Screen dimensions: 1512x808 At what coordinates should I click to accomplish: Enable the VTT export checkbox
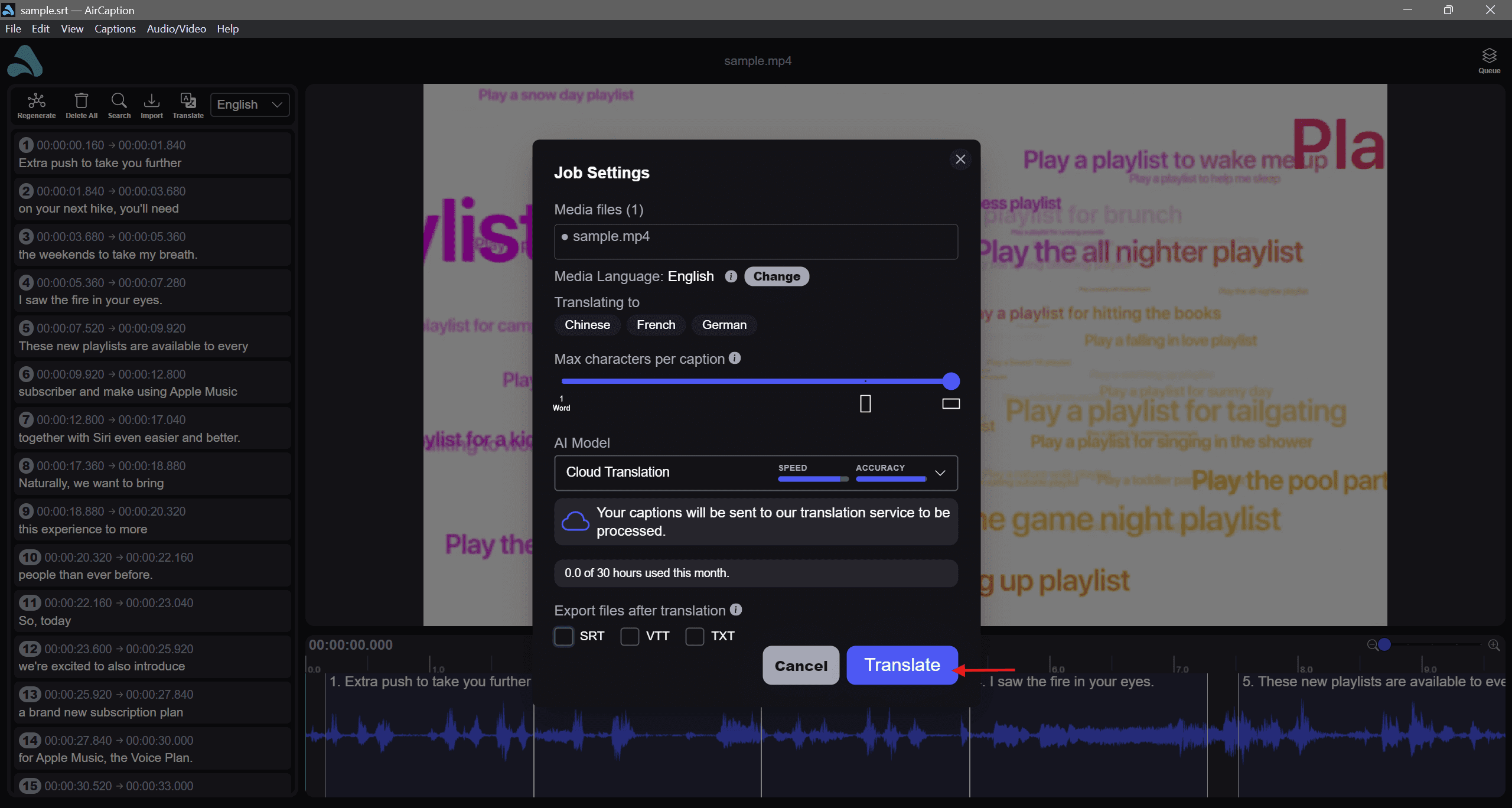pos(630,636)
